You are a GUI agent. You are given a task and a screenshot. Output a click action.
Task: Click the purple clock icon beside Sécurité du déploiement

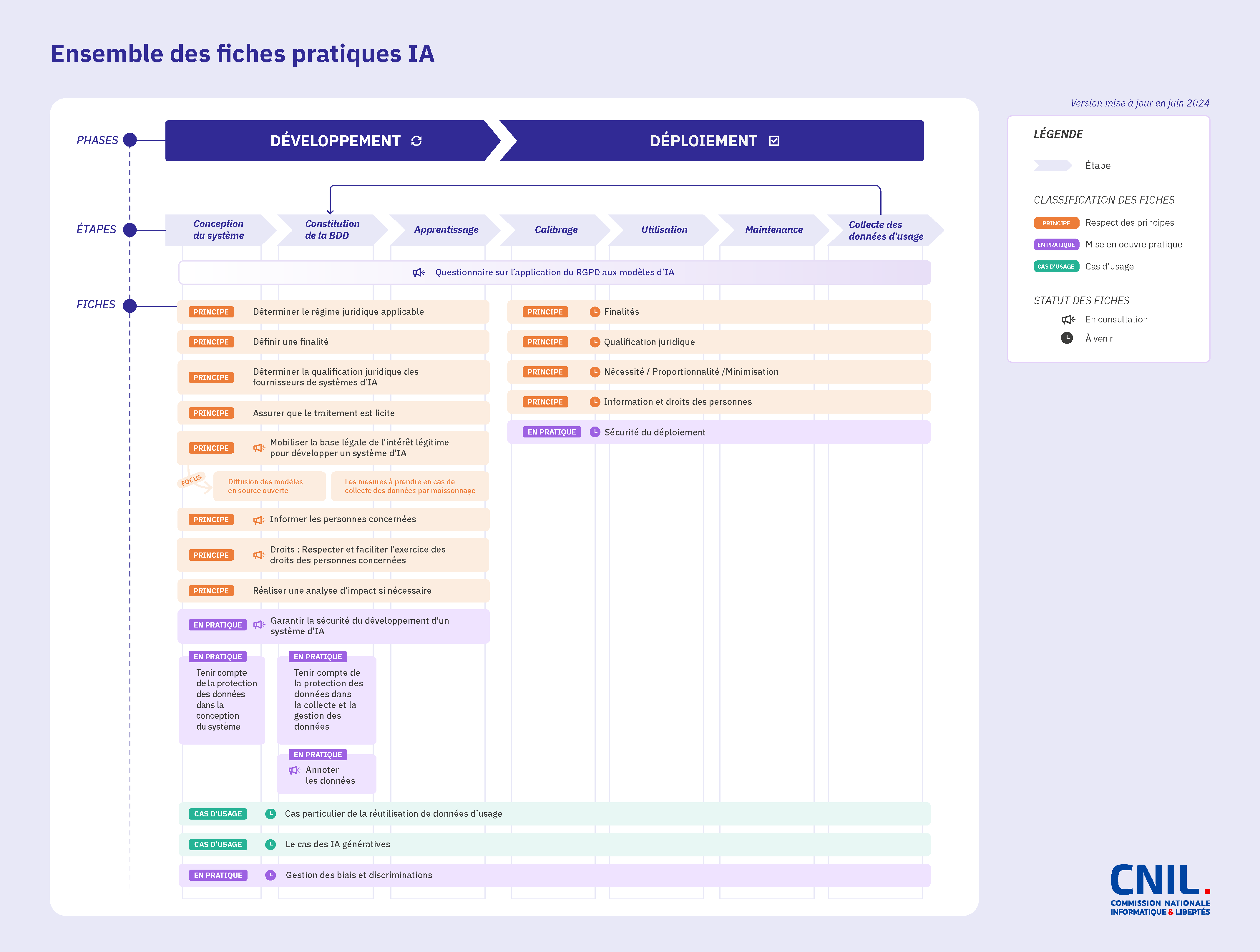(x=595, y=432)
